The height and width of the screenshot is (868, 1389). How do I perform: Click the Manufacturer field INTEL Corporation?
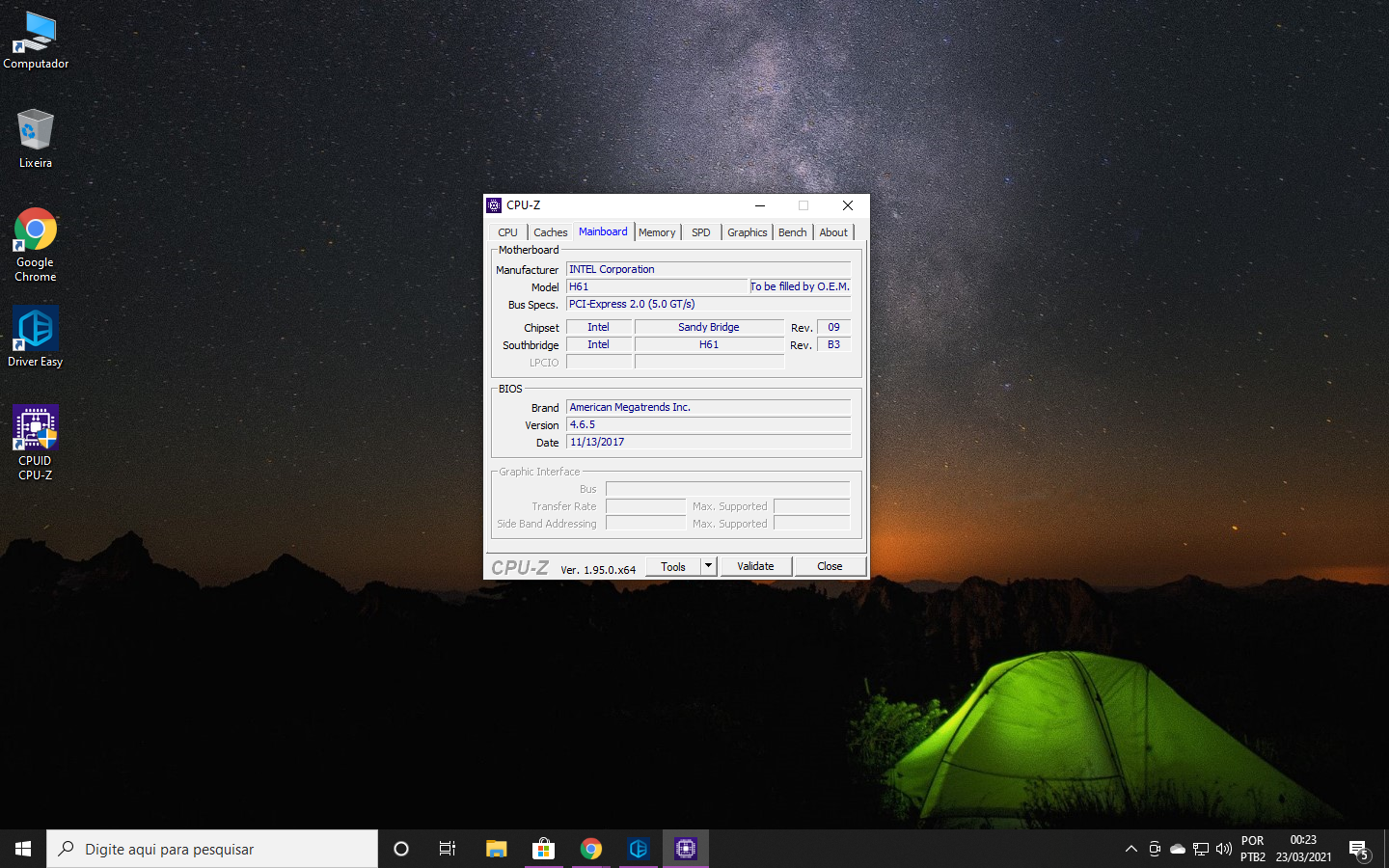708,270
